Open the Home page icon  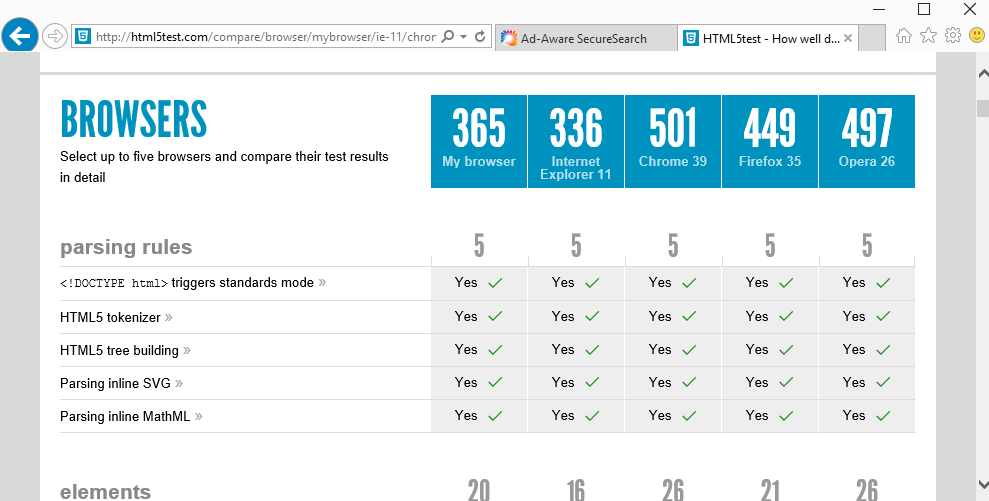tap(904, 36)
